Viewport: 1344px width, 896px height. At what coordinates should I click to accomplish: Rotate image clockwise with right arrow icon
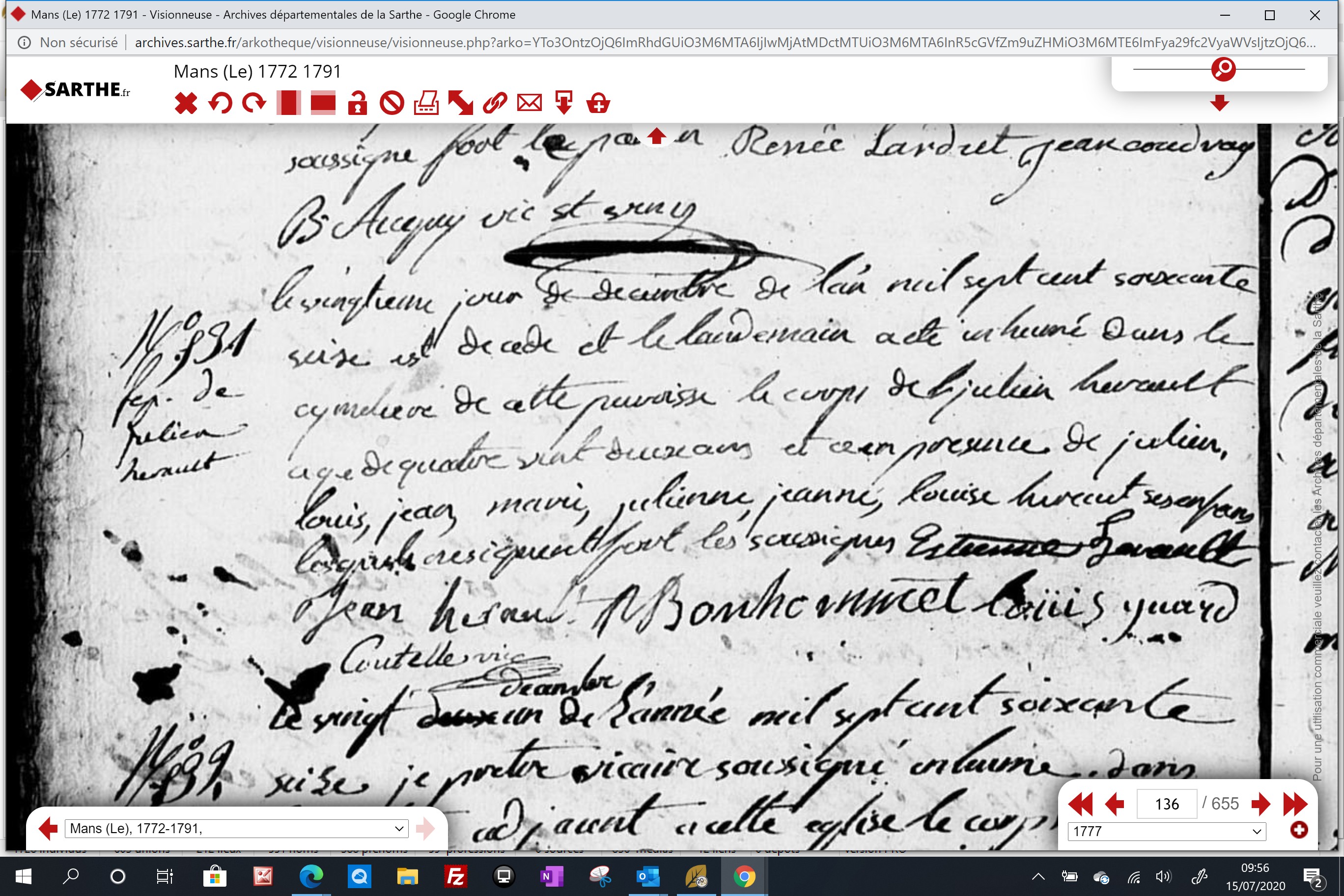click(254, 104)
